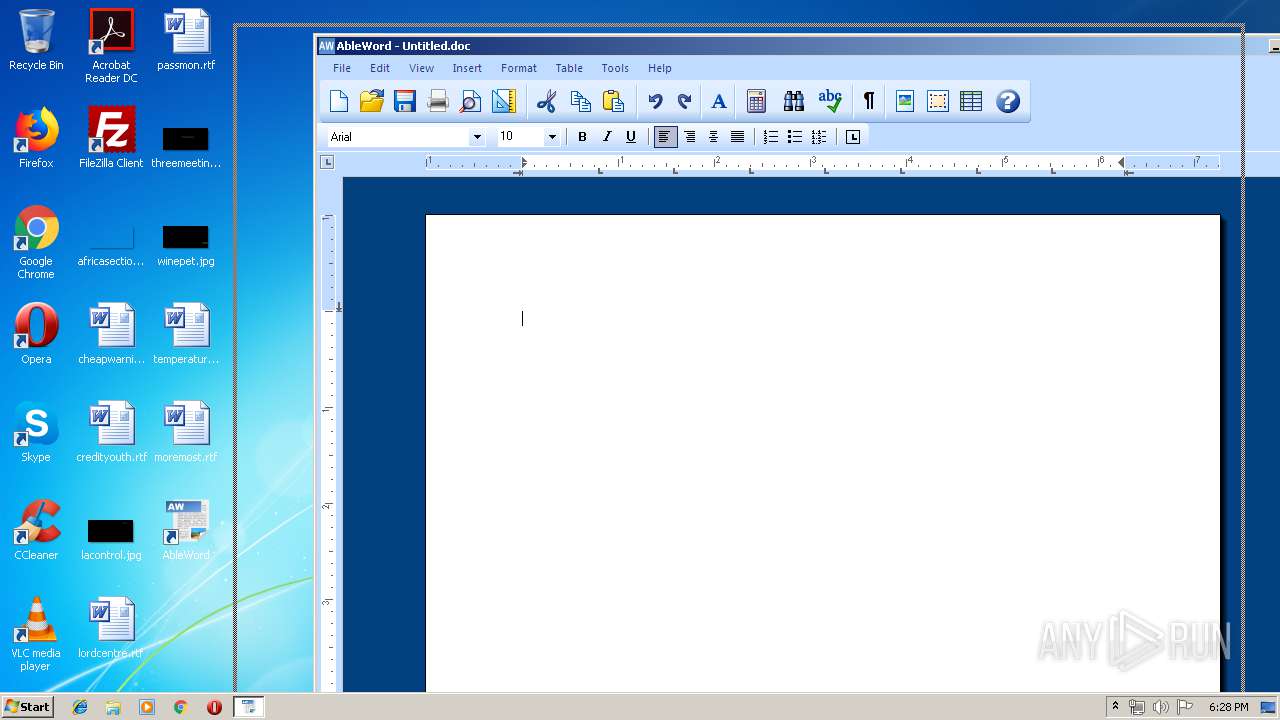Insert a table with grid icon

(971, 101)
